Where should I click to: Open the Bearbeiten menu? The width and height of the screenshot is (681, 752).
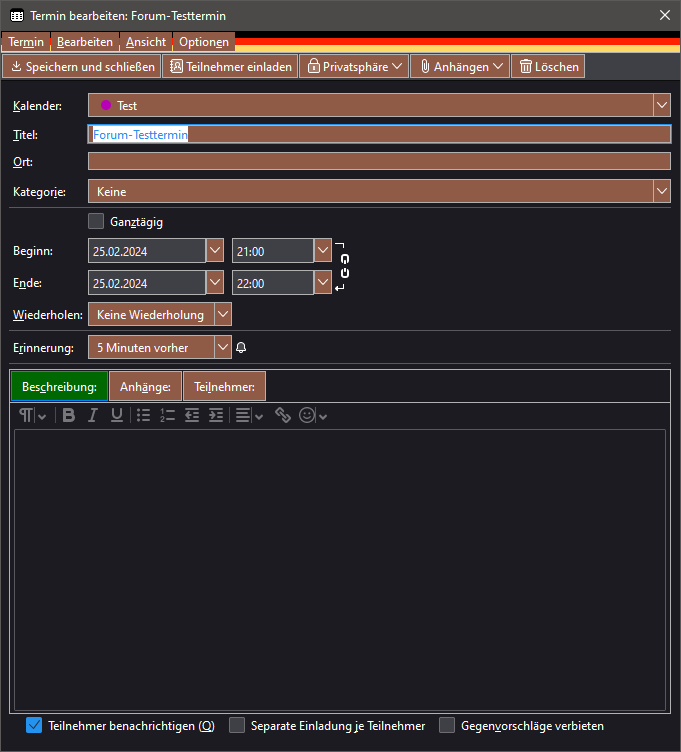[84, 42]
